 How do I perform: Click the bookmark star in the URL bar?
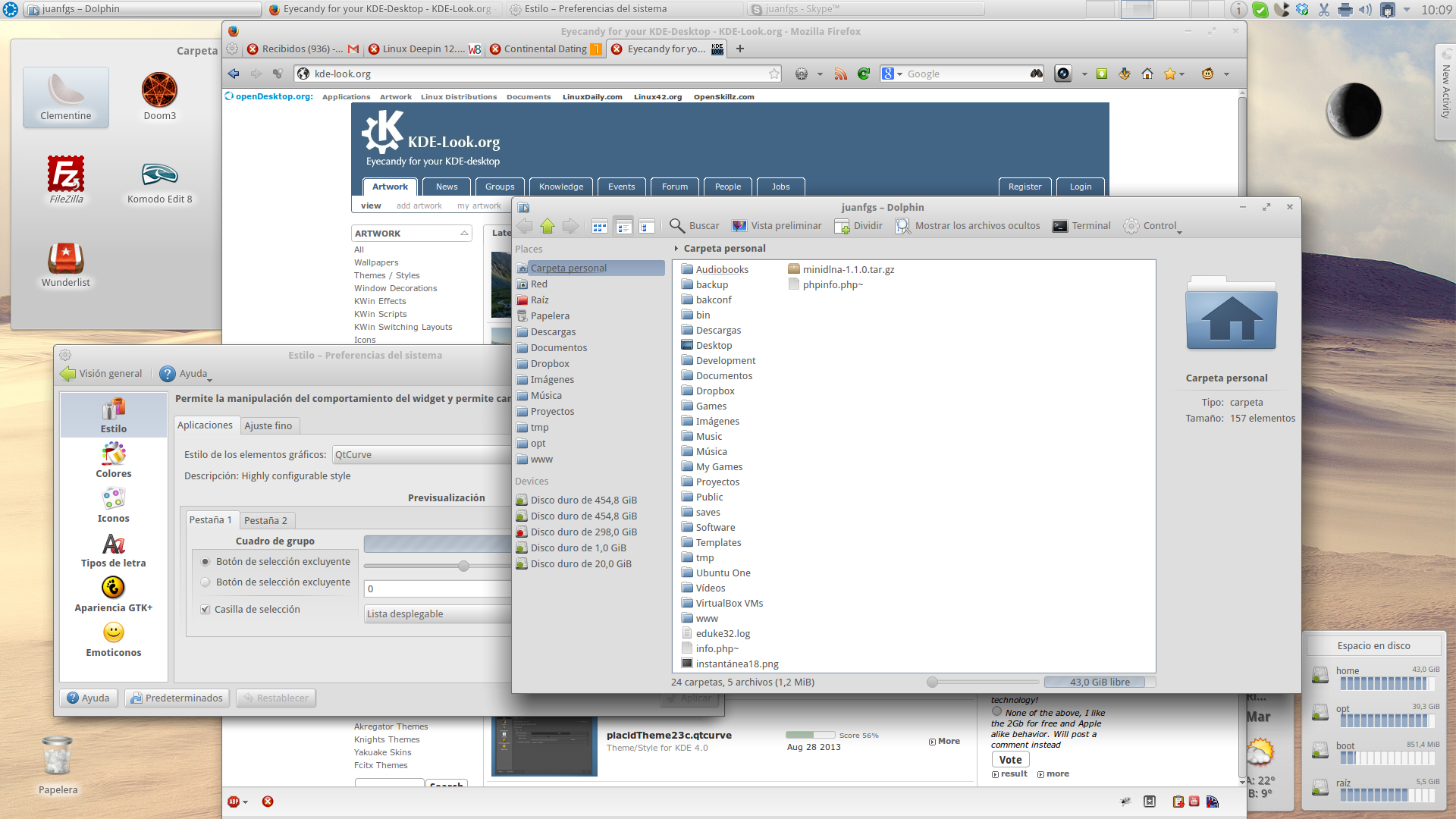click(773, 74)
